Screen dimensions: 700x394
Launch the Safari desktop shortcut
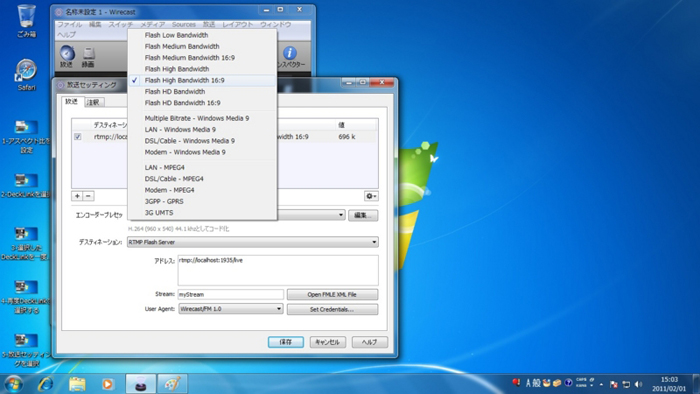26,75
